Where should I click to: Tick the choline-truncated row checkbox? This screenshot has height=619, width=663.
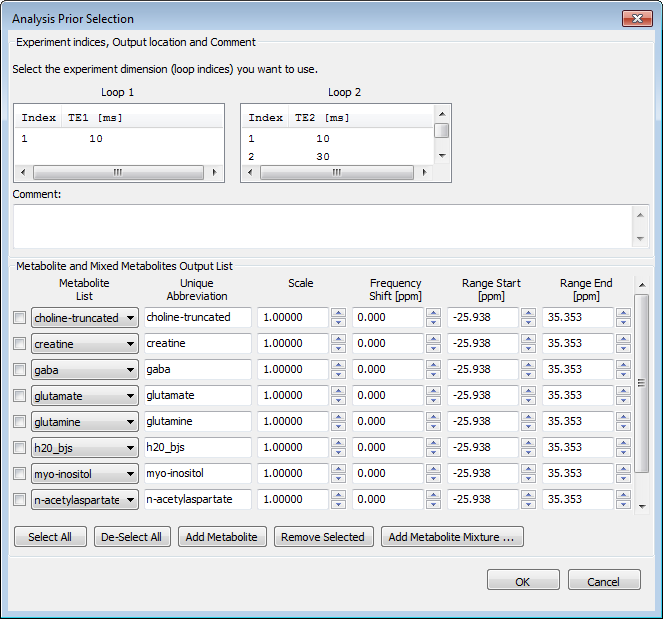pos(19,318)
